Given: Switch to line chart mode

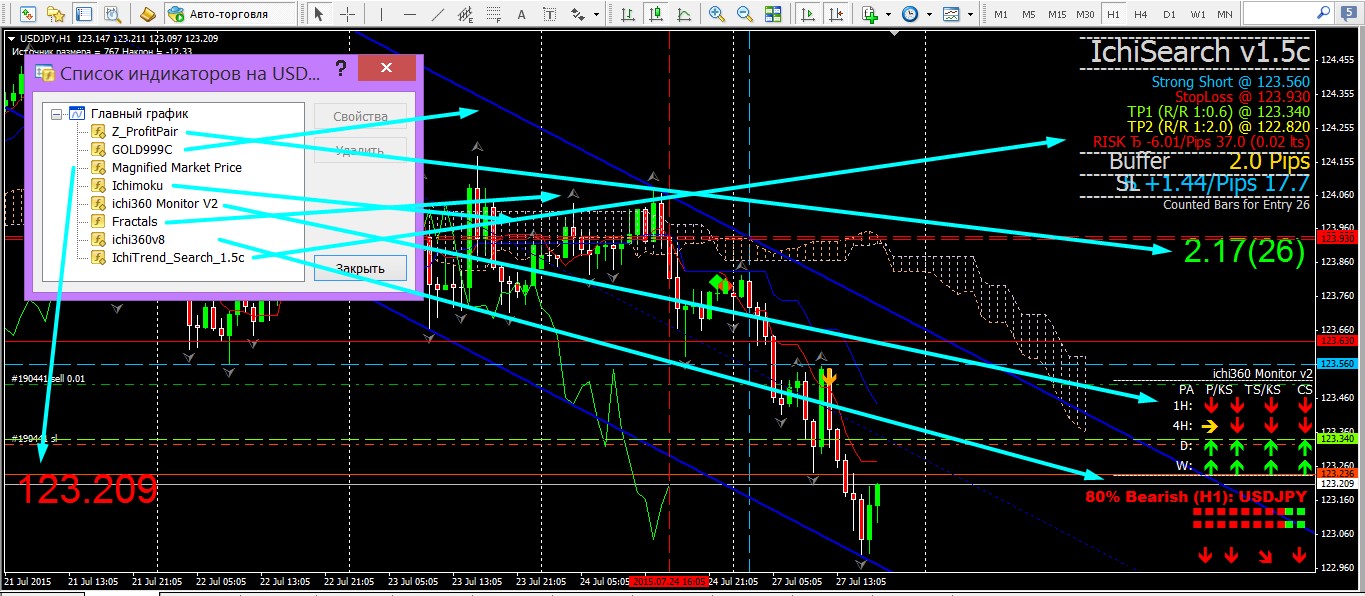Looking at the screenshot, I should click(682, 14).
